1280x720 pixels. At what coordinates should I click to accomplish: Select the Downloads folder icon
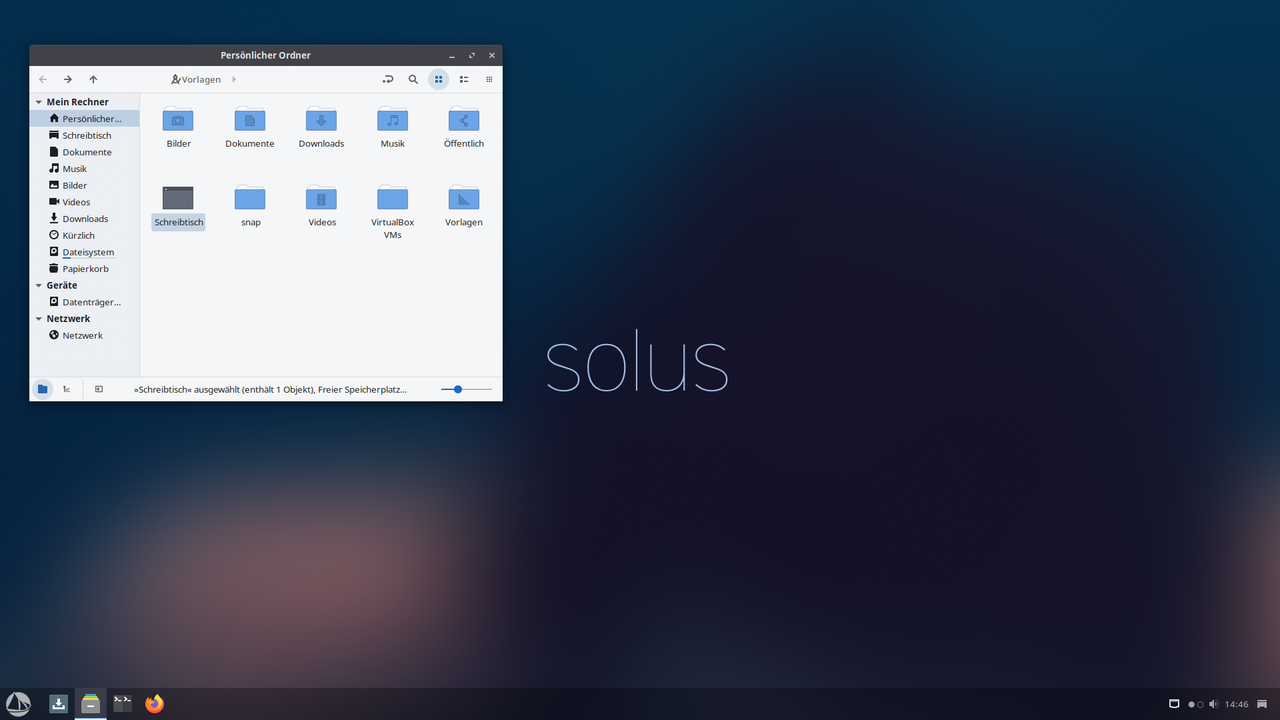(x=321, y=119)
